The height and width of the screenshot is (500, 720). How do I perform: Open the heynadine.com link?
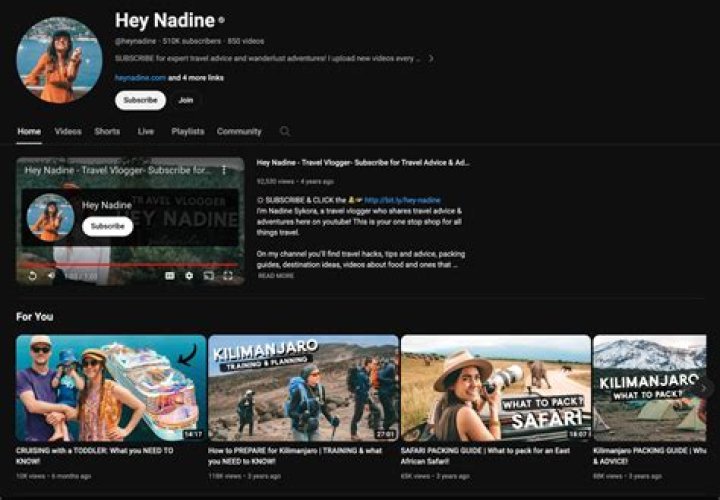click(x=140, y=77)
